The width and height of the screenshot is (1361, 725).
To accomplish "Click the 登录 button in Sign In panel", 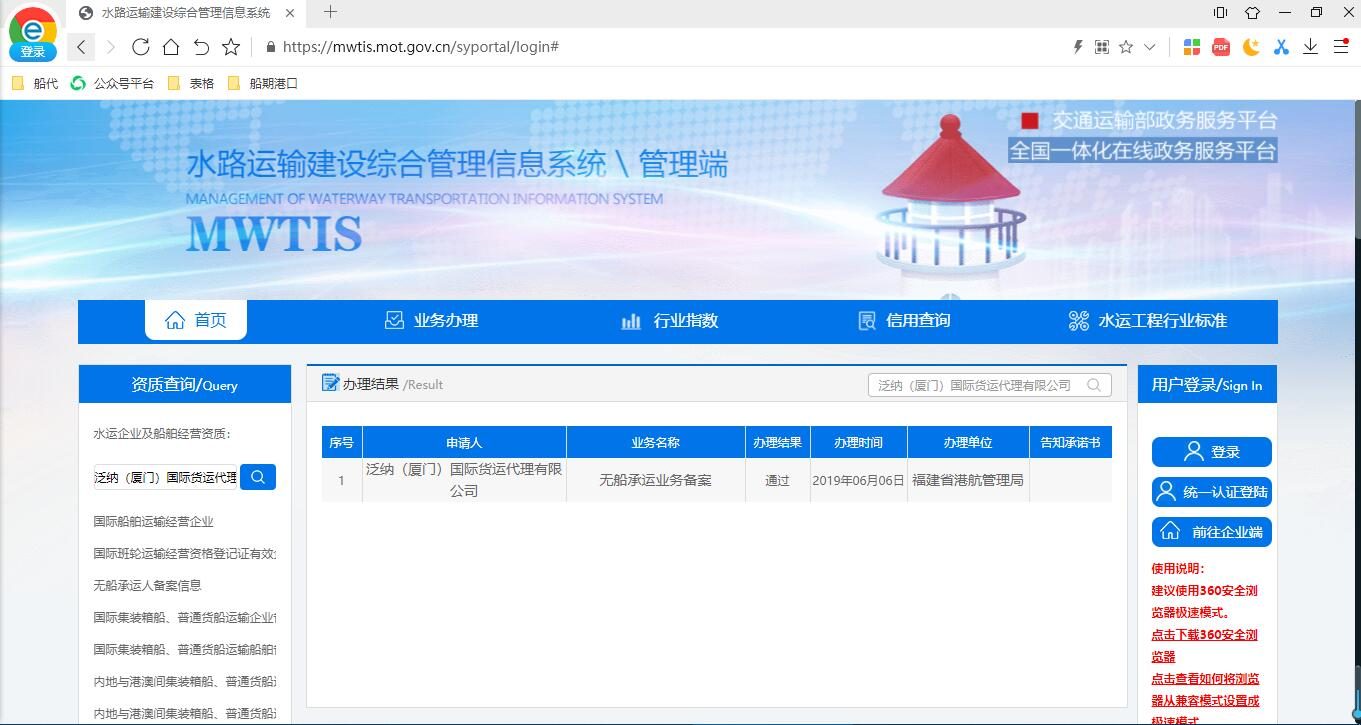I will pyautogui.click(x=1212, y=452).
